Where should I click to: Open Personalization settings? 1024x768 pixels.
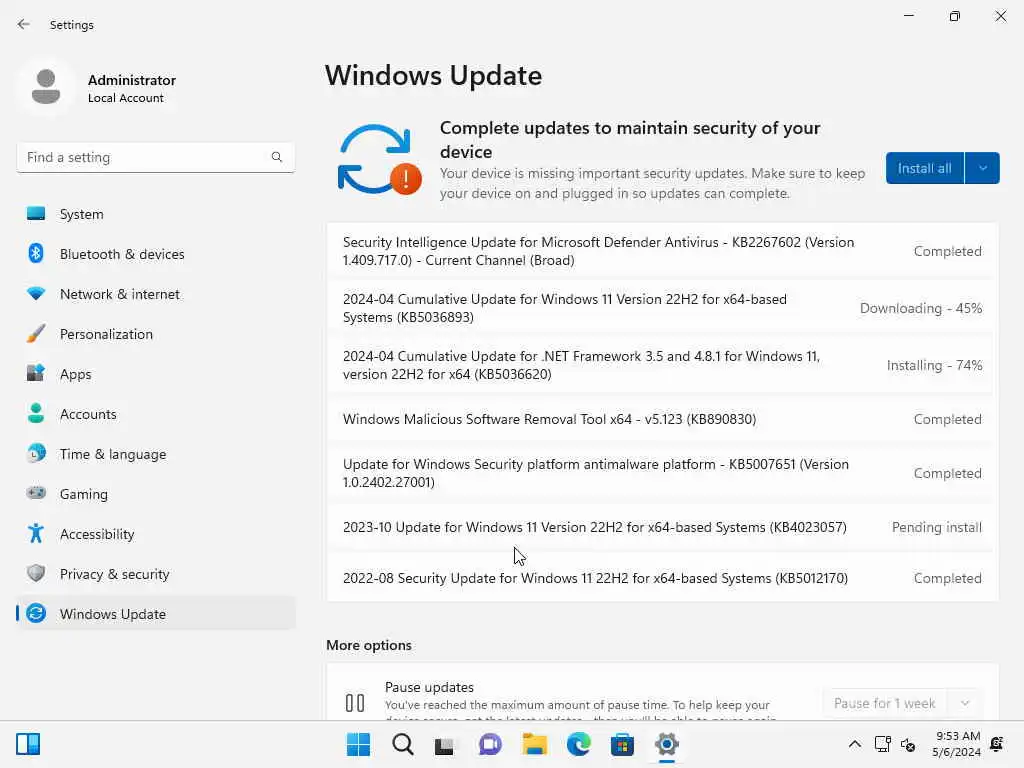(x=156, y=334)
